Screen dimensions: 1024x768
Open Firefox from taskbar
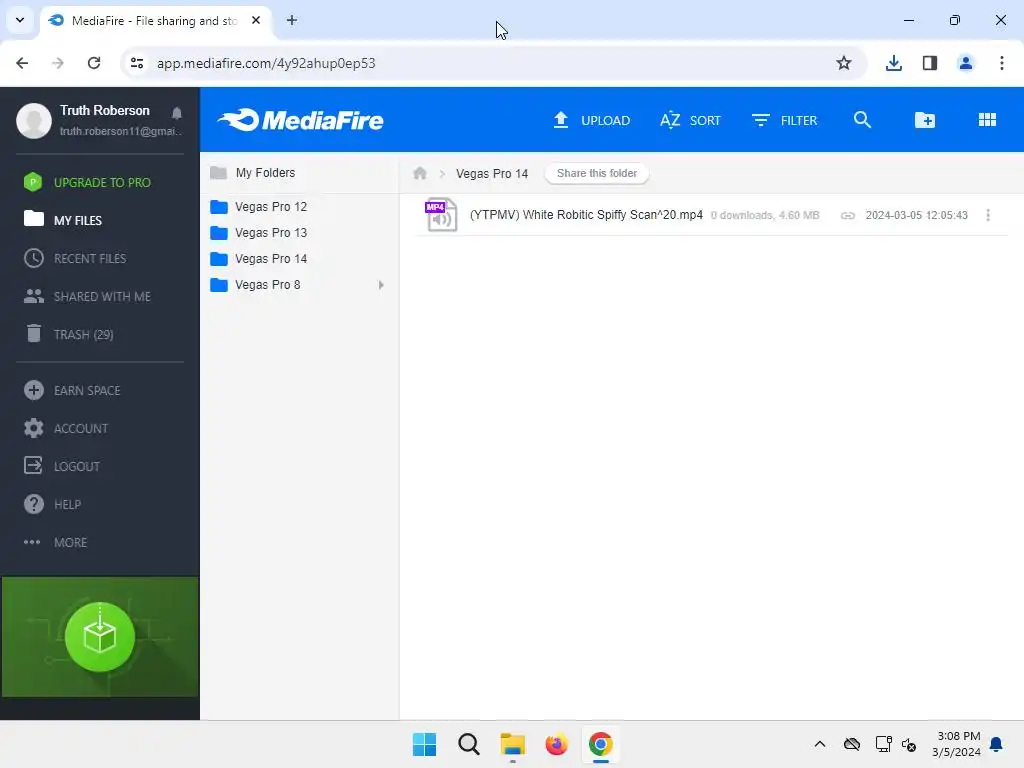click(556, 744)
